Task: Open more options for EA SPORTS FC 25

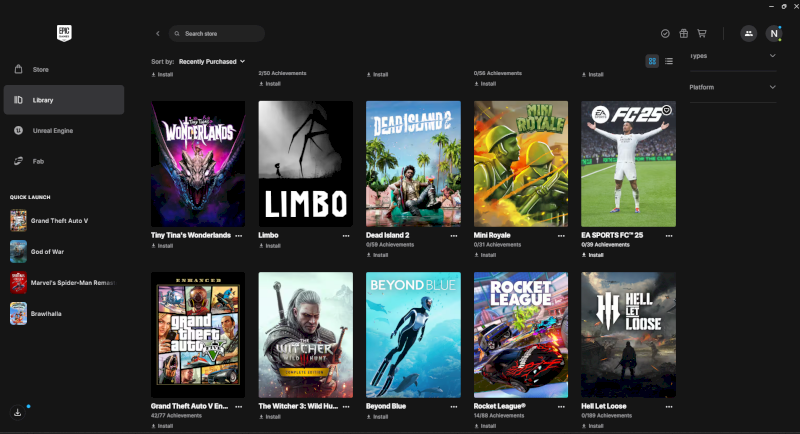Action: coord(669,236)
